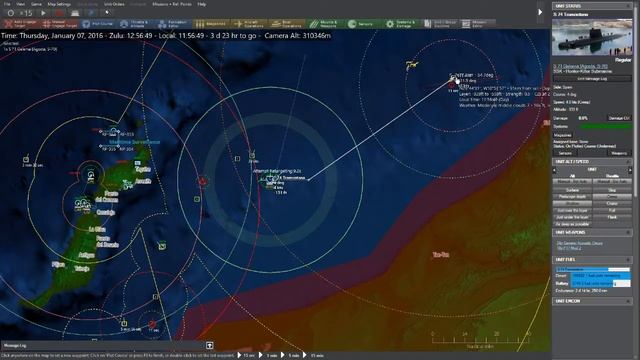The width and height of the screenshot is (640, 360).
Task: Open the File menu
Action: coord(7,4)
